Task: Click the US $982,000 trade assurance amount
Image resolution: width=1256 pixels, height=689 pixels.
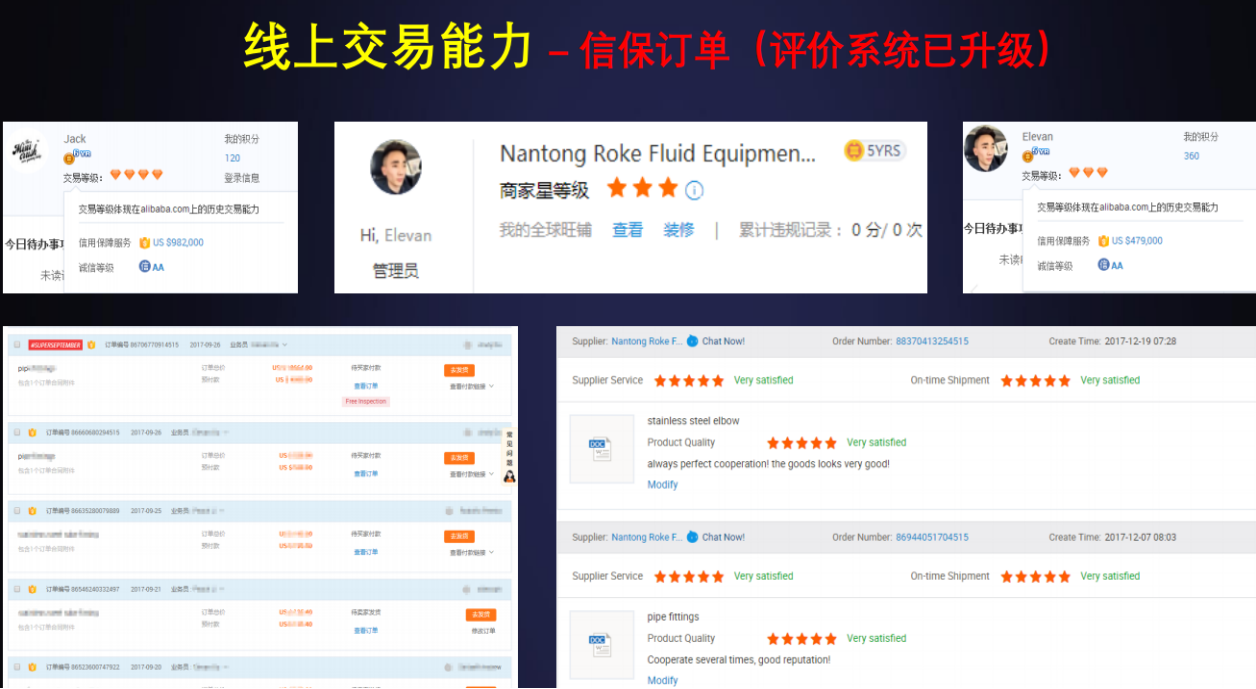Action: point(178,242)
